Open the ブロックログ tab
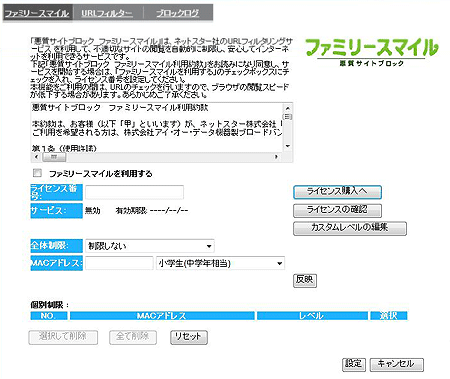 [x=178, y=13]
